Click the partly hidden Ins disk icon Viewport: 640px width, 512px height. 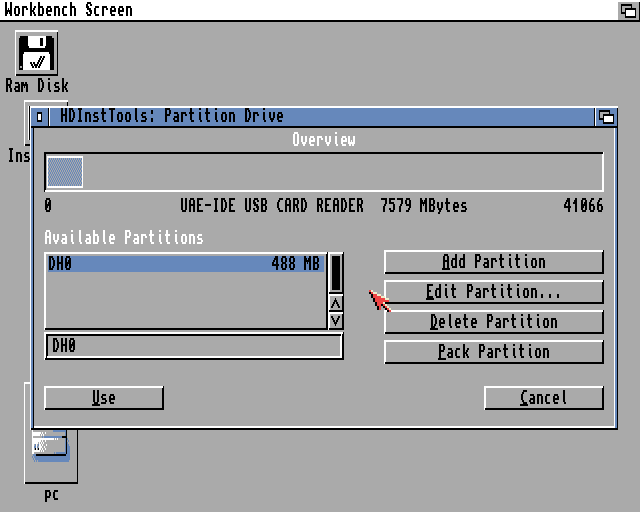18,155
